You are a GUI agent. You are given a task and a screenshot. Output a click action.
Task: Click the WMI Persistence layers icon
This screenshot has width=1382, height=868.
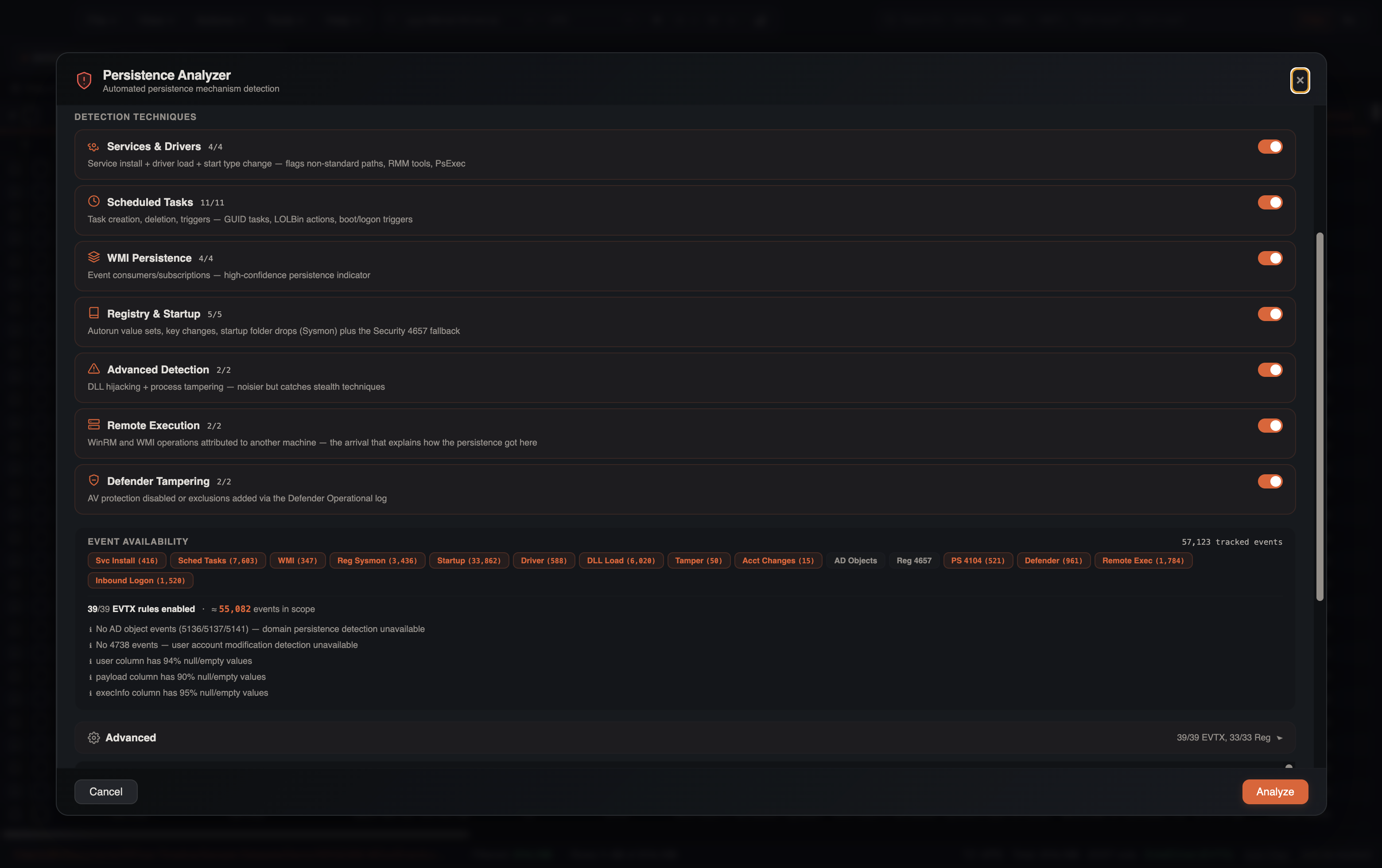(x=93, y=257)
